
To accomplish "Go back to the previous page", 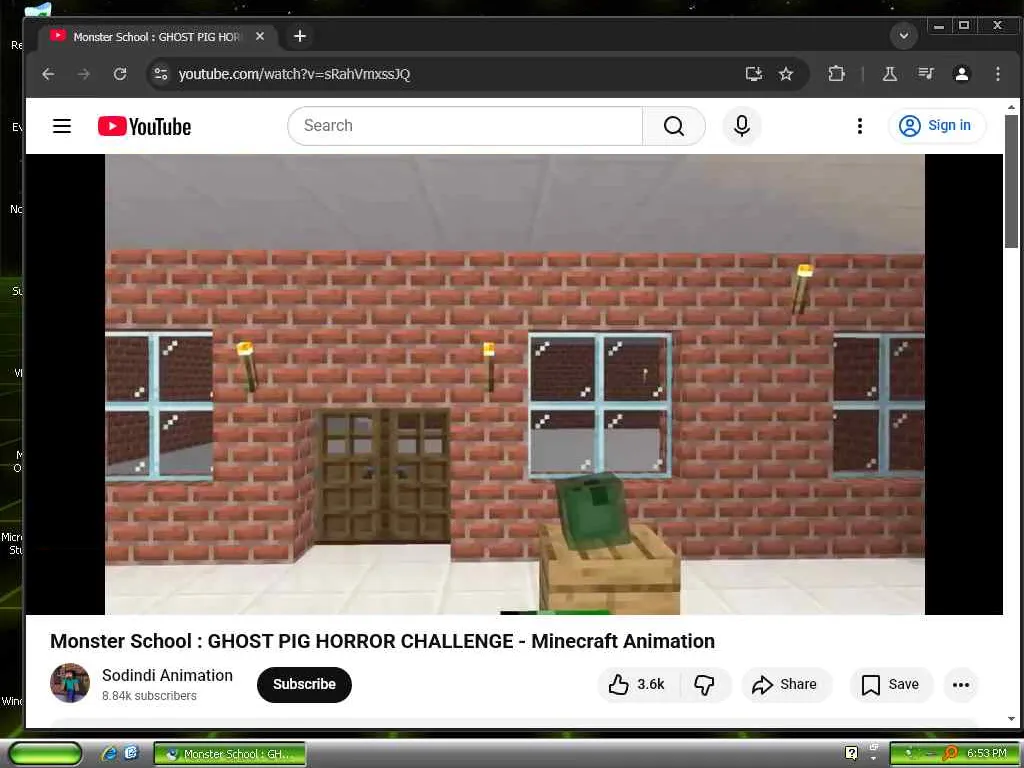I will tap(48, 74).
